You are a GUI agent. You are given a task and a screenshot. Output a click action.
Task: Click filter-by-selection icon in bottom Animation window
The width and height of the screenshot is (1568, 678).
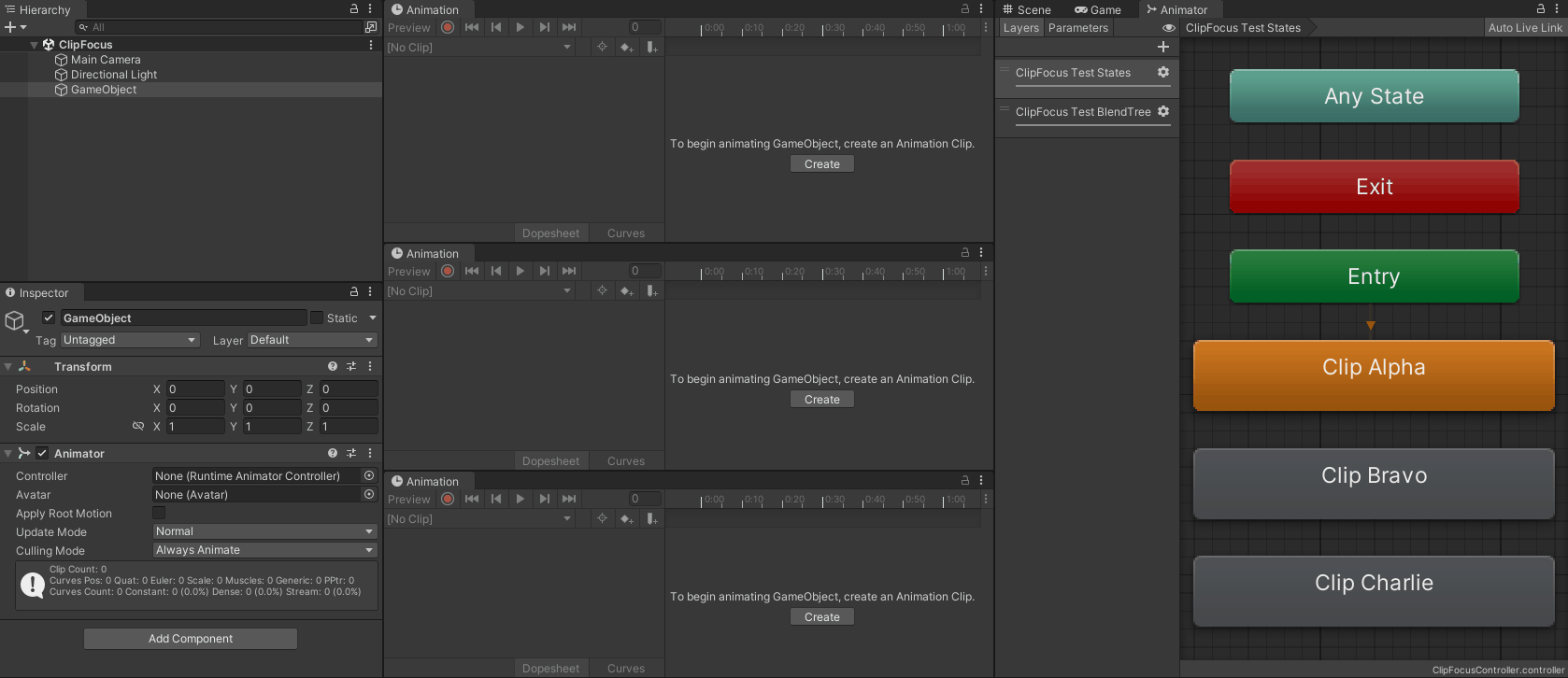602,518
